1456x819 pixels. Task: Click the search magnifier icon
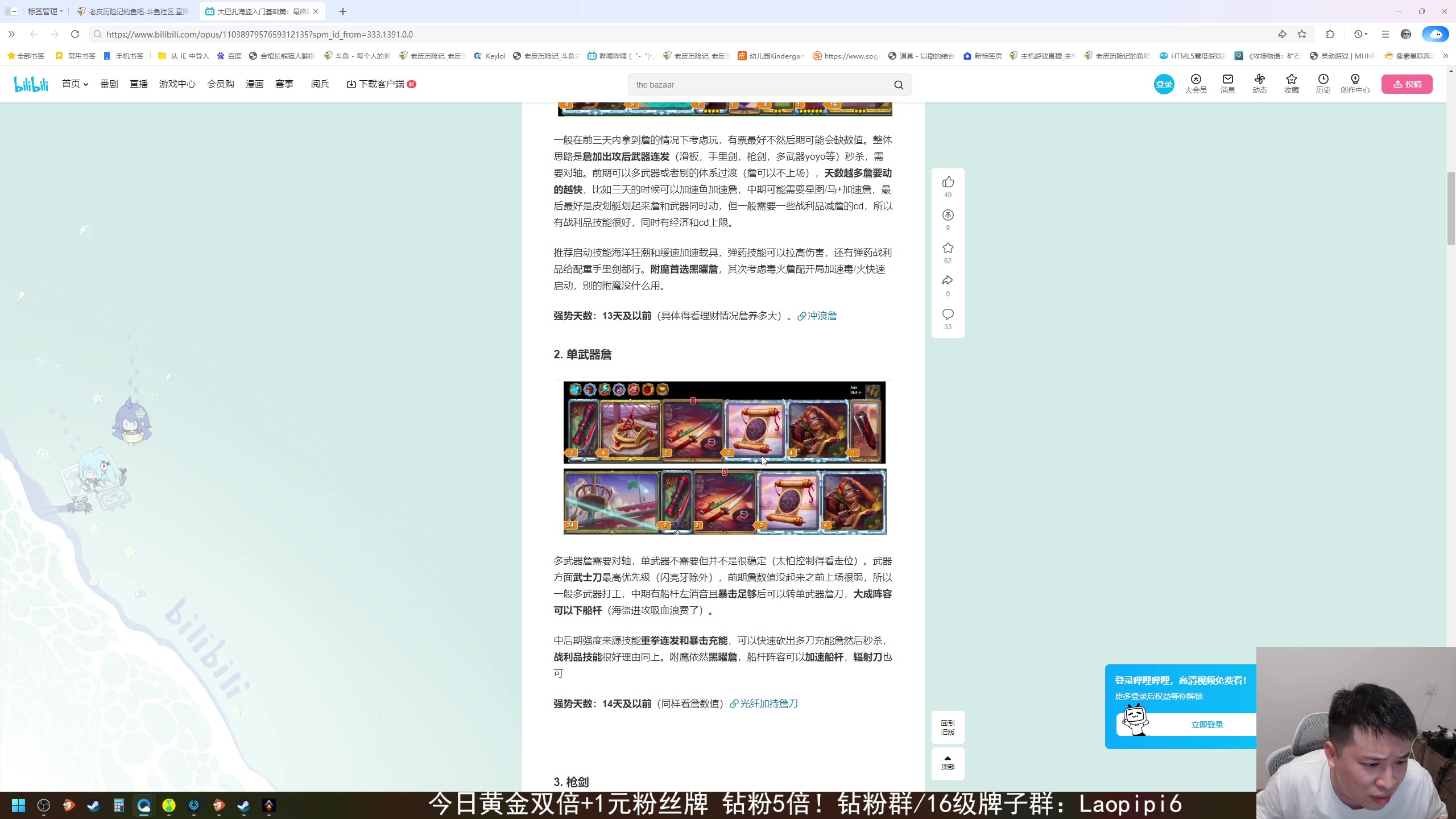[x=899, y=85]
